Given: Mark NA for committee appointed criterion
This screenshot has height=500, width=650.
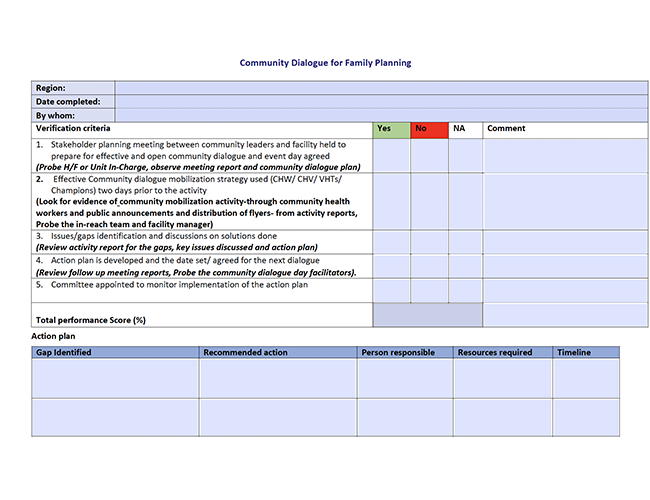Looking at the screenshot, I should click(x=465, y=290).
